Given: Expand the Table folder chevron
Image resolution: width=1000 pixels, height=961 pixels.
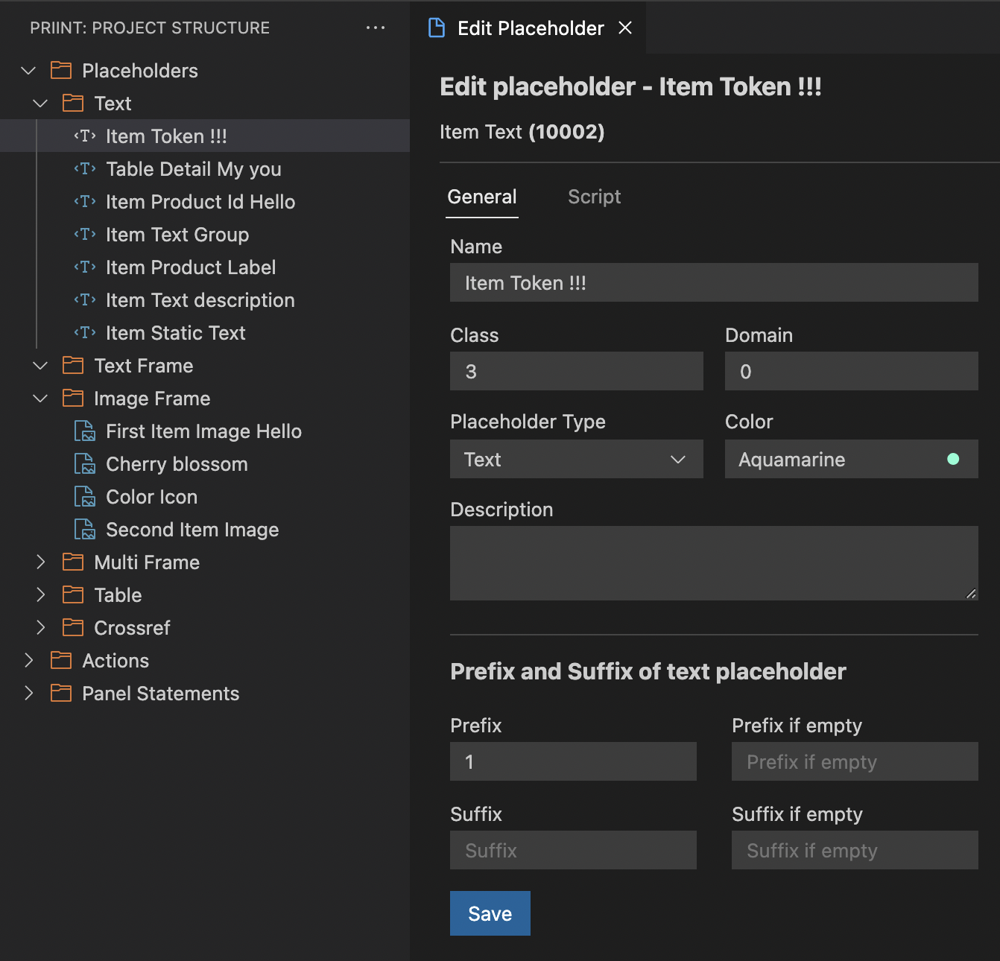Looking at the screenshot, I should tap(40, 595).
